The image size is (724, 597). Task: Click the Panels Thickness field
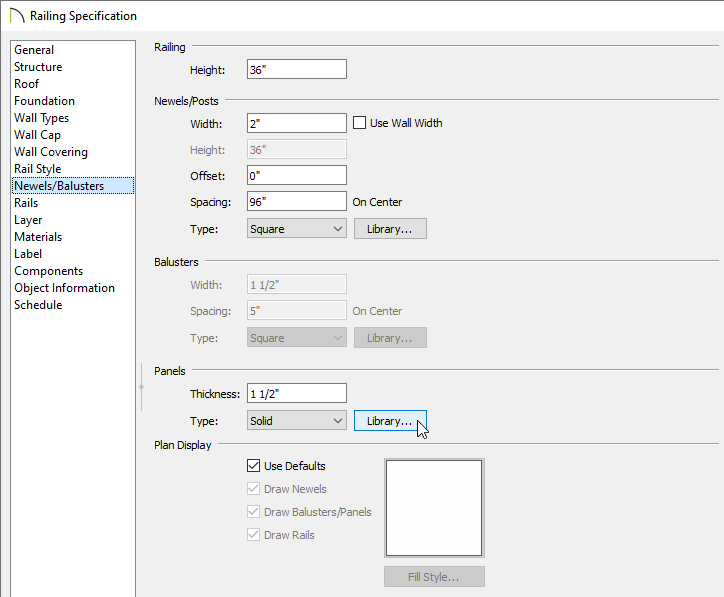[x=297, y=393]
